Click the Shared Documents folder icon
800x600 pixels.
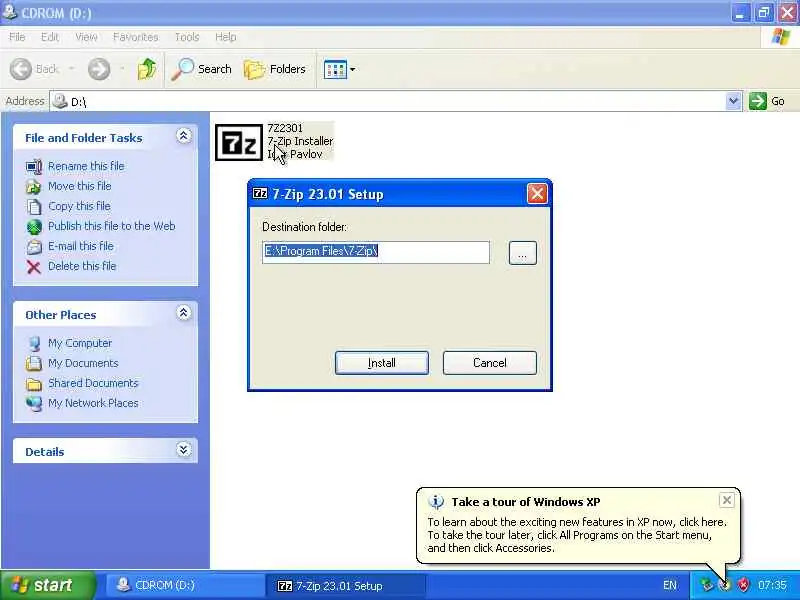pos(34,384)
